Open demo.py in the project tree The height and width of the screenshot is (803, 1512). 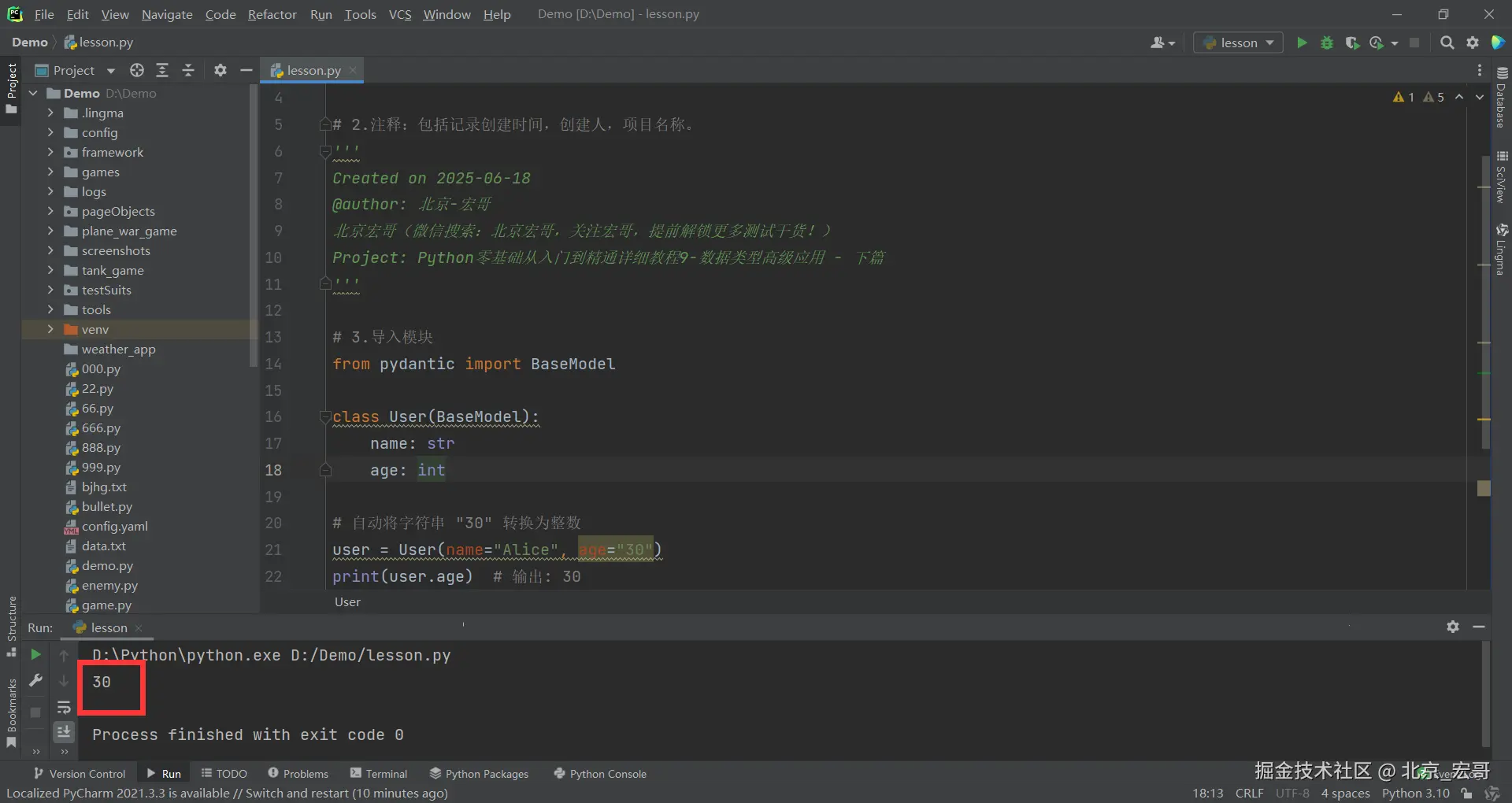point(99,565)
